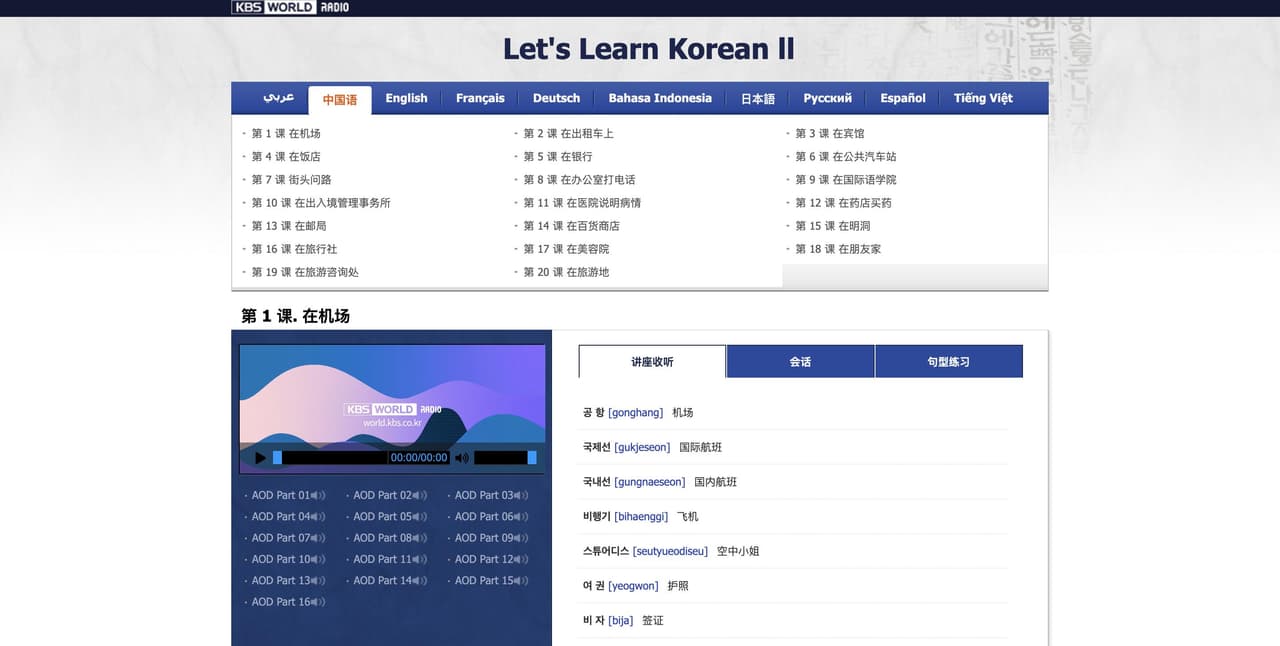Switch to the Русский language tab
Image resolution: width=1280 pixels, height=646 pixels.
pos(827,98)
